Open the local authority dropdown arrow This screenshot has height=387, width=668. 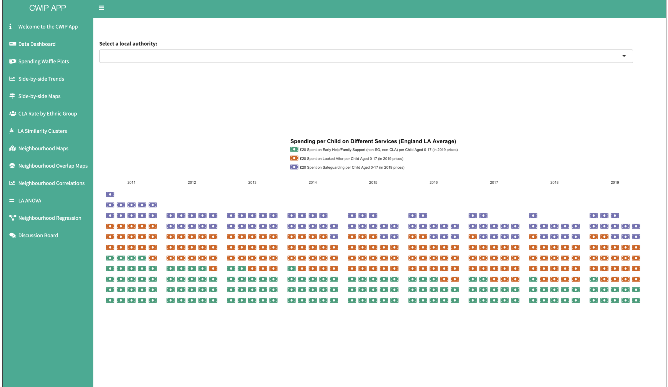tap(624, 56)
